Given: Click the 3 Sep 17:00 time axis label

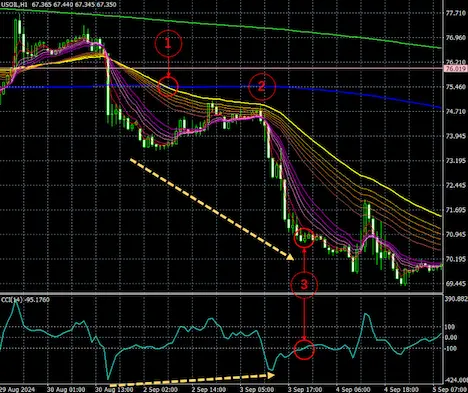Looking at the screenshot, I should (305, 389).
